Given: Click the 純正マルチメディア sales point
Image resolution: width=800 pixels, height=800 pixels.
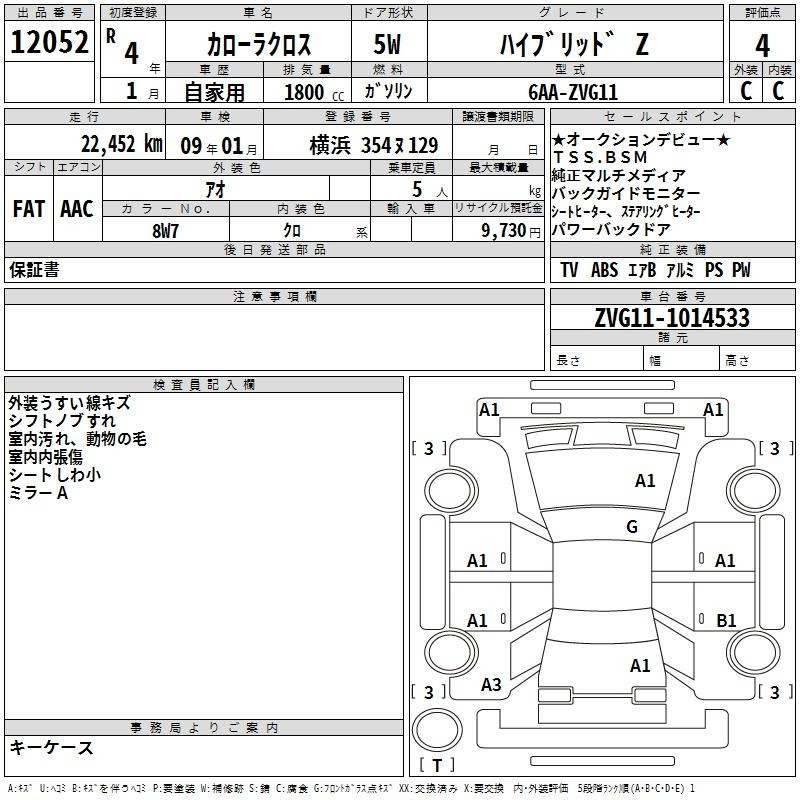Looking at the screenshot, I should tap(619, 176).
